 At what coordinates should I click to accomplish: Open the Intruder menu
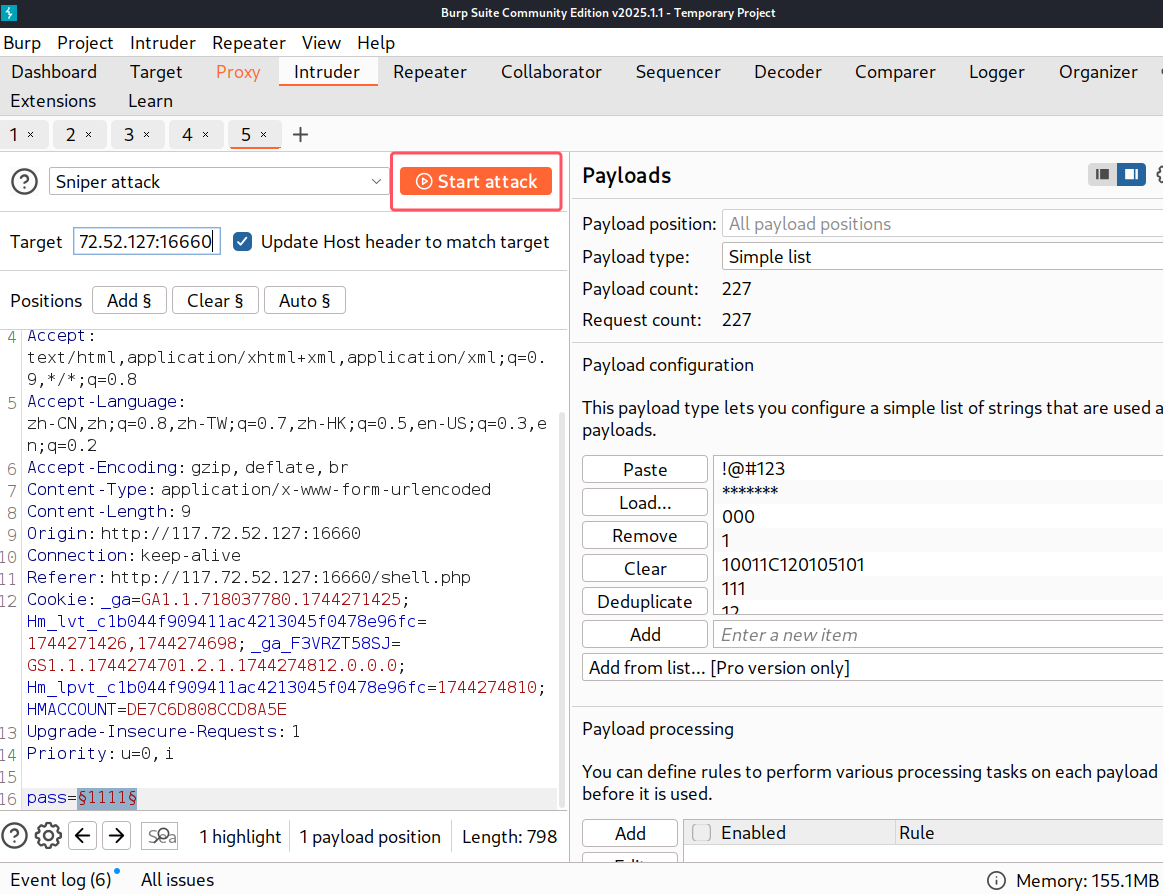coord(162,43)
